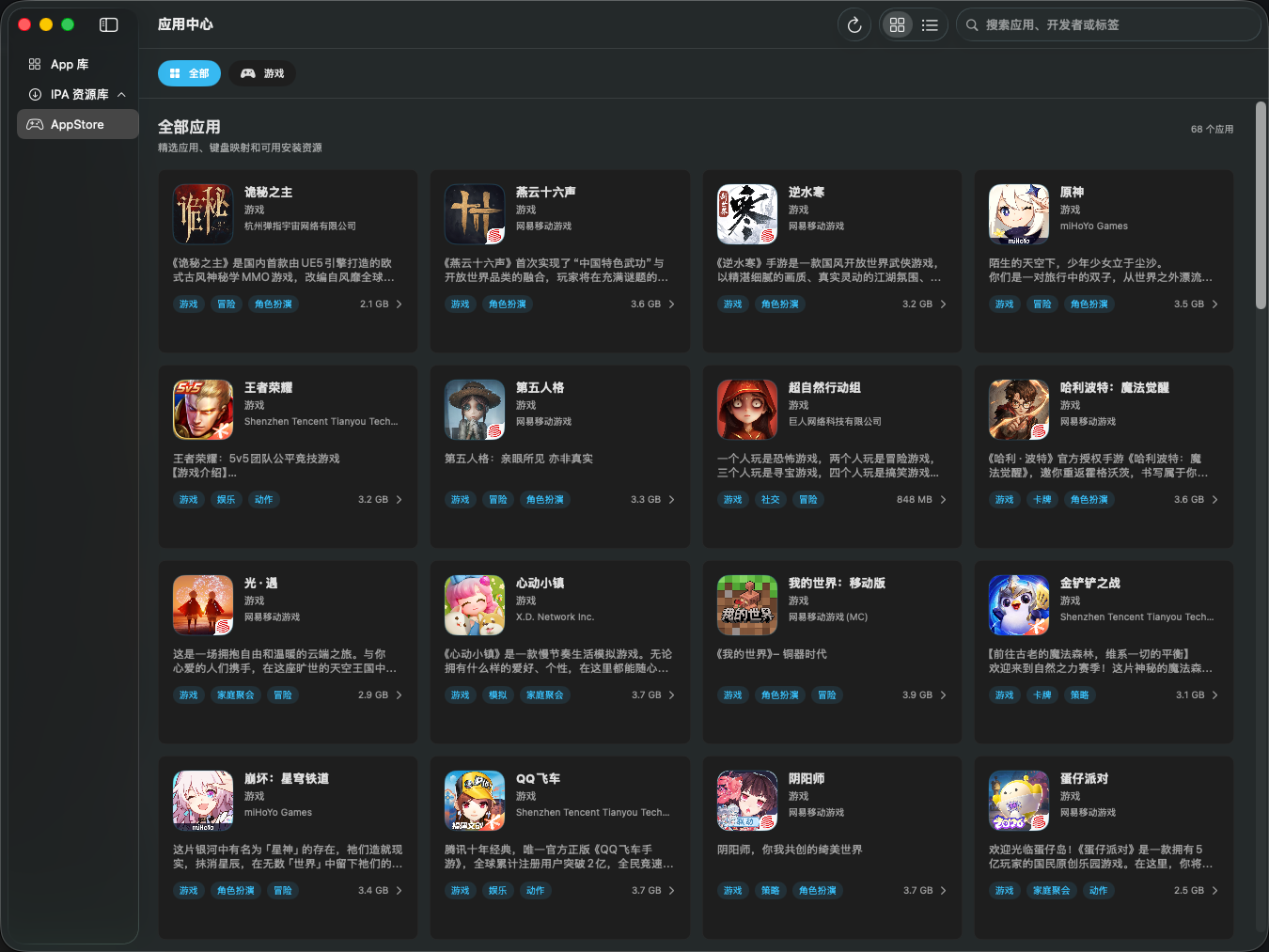Viewport: 1269px width, 952px height.
Task: Open 蛋仔派对 app icon
Action: pyautogui.click(x=1019, y=801)
